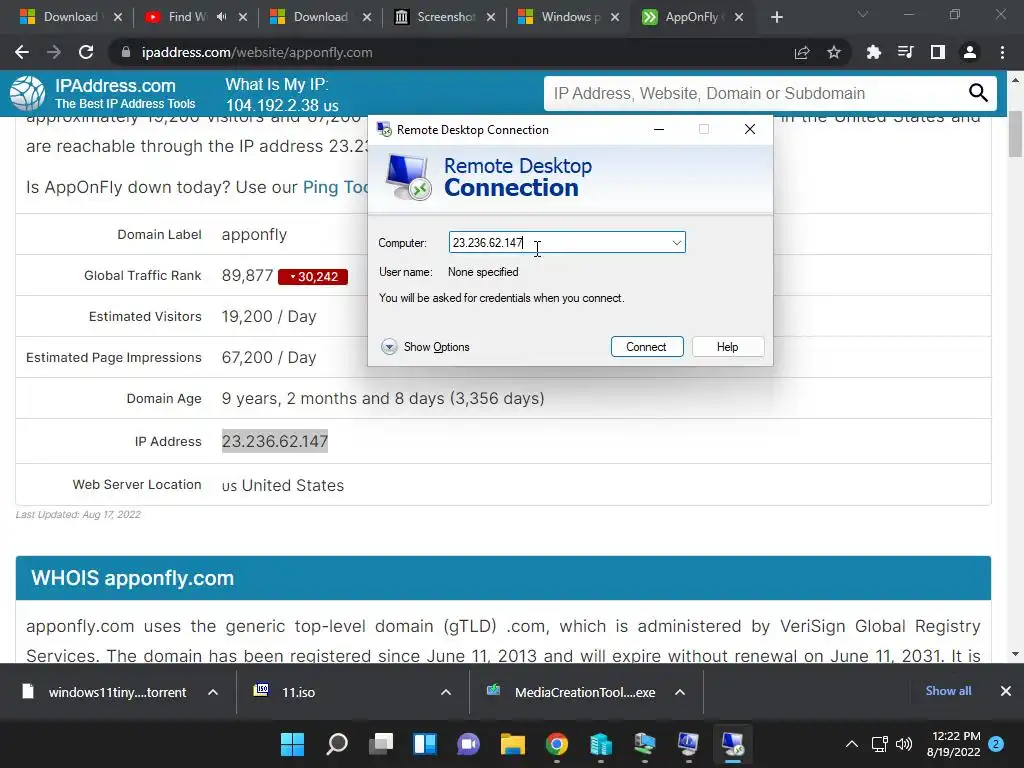
Task: Go back to the previous page
Action: 22,52
